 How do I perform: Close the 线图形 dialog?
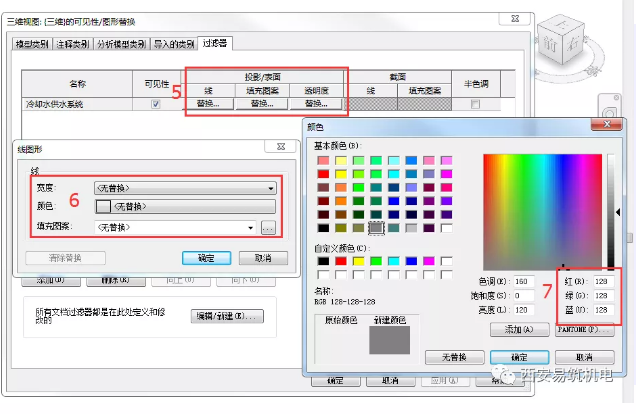coord(281,146)
